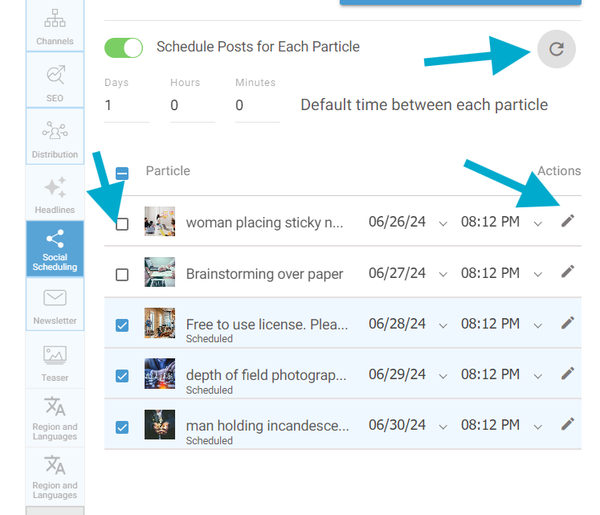
Task: Toggle Schedule Posts for Each Particle switch
Action: coord(124,47)
